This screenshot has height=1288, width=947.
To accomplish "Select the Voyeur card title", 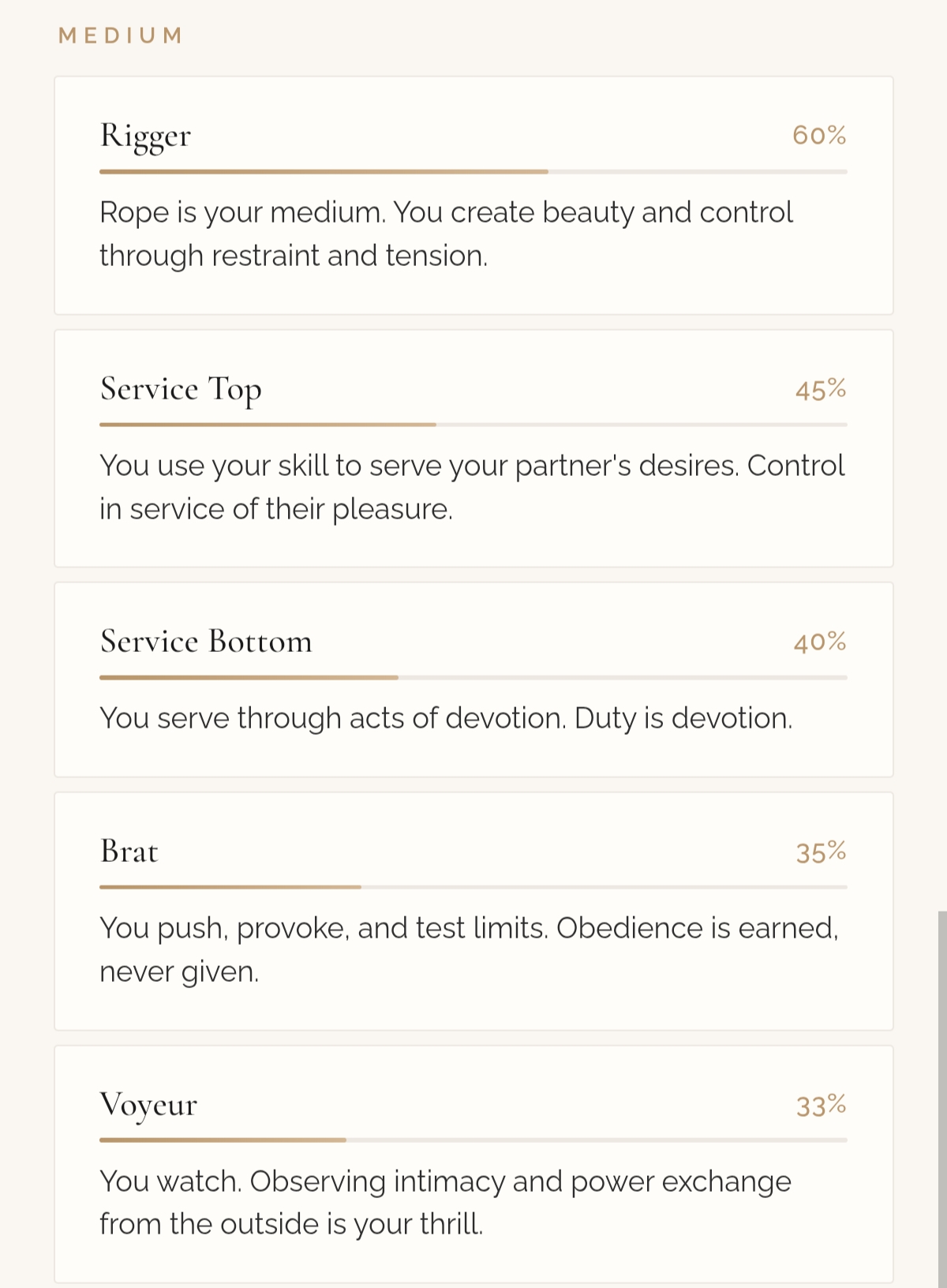I will pos(148,1105).
